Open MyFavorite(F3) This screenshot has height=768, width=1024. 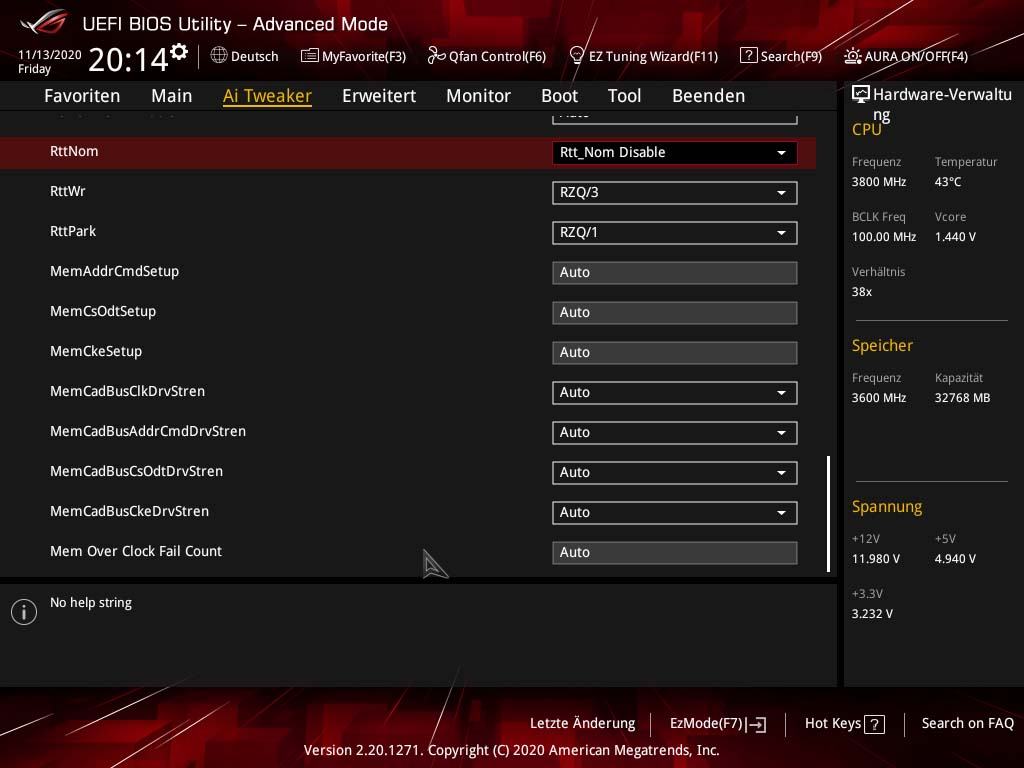pos(364,56)
